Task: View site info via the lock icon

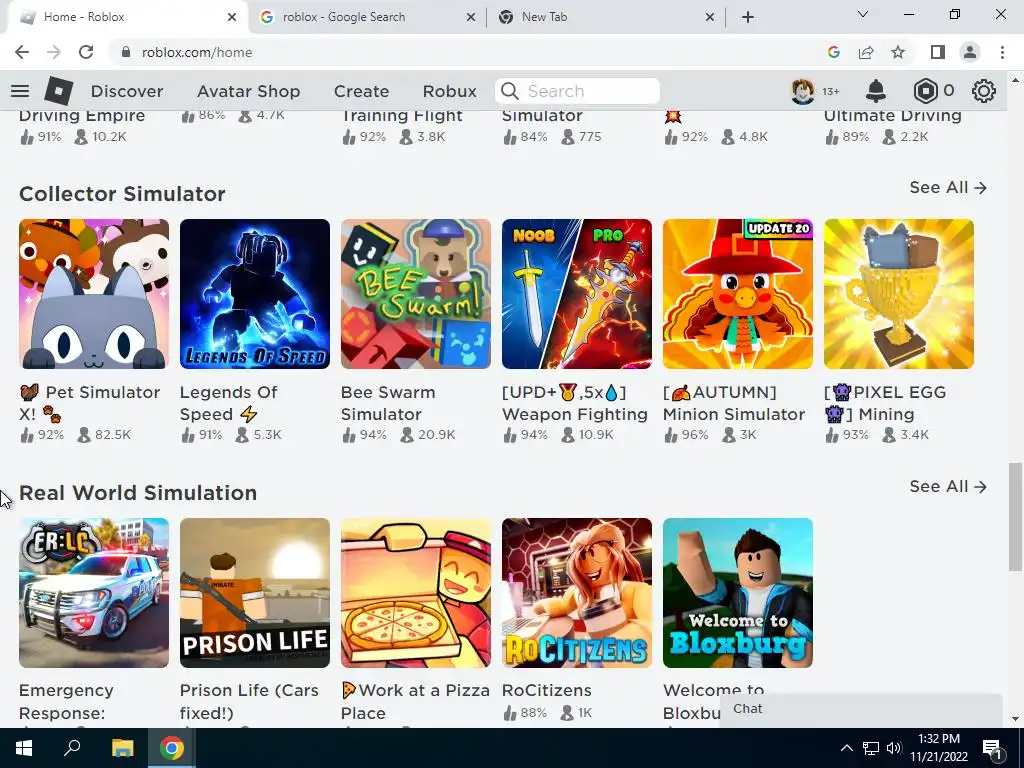Action: (126, 52)
